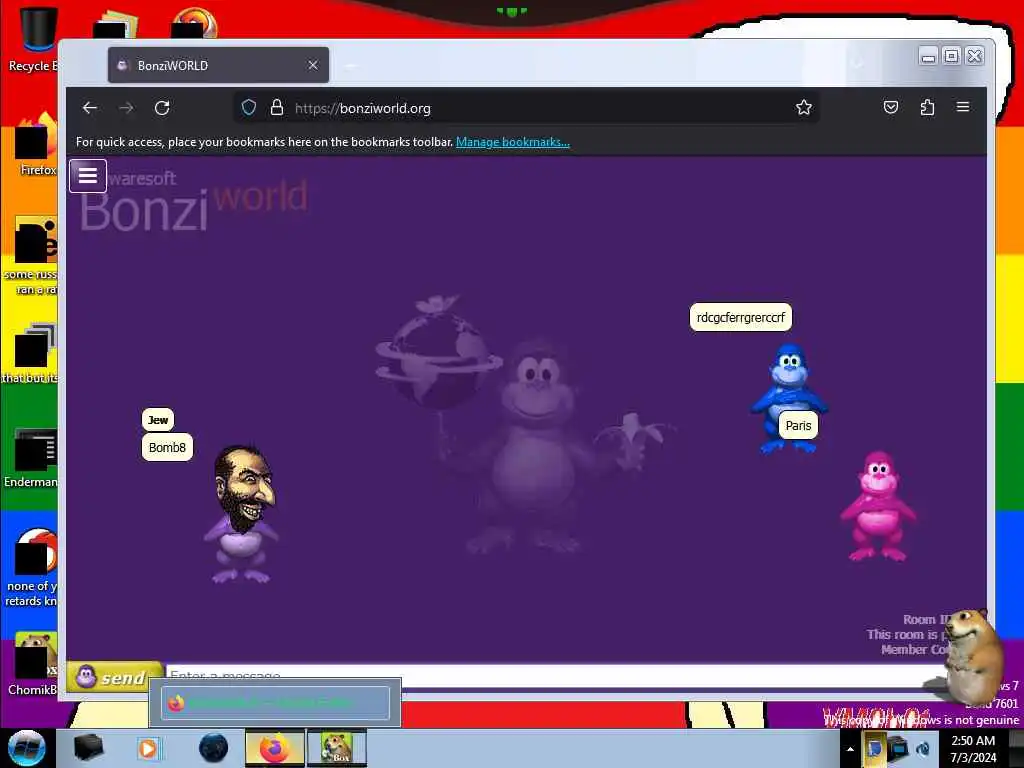Click the Paris name label
The width and height of the screenshot is (1024, 768).
click(x=798, y=426)
